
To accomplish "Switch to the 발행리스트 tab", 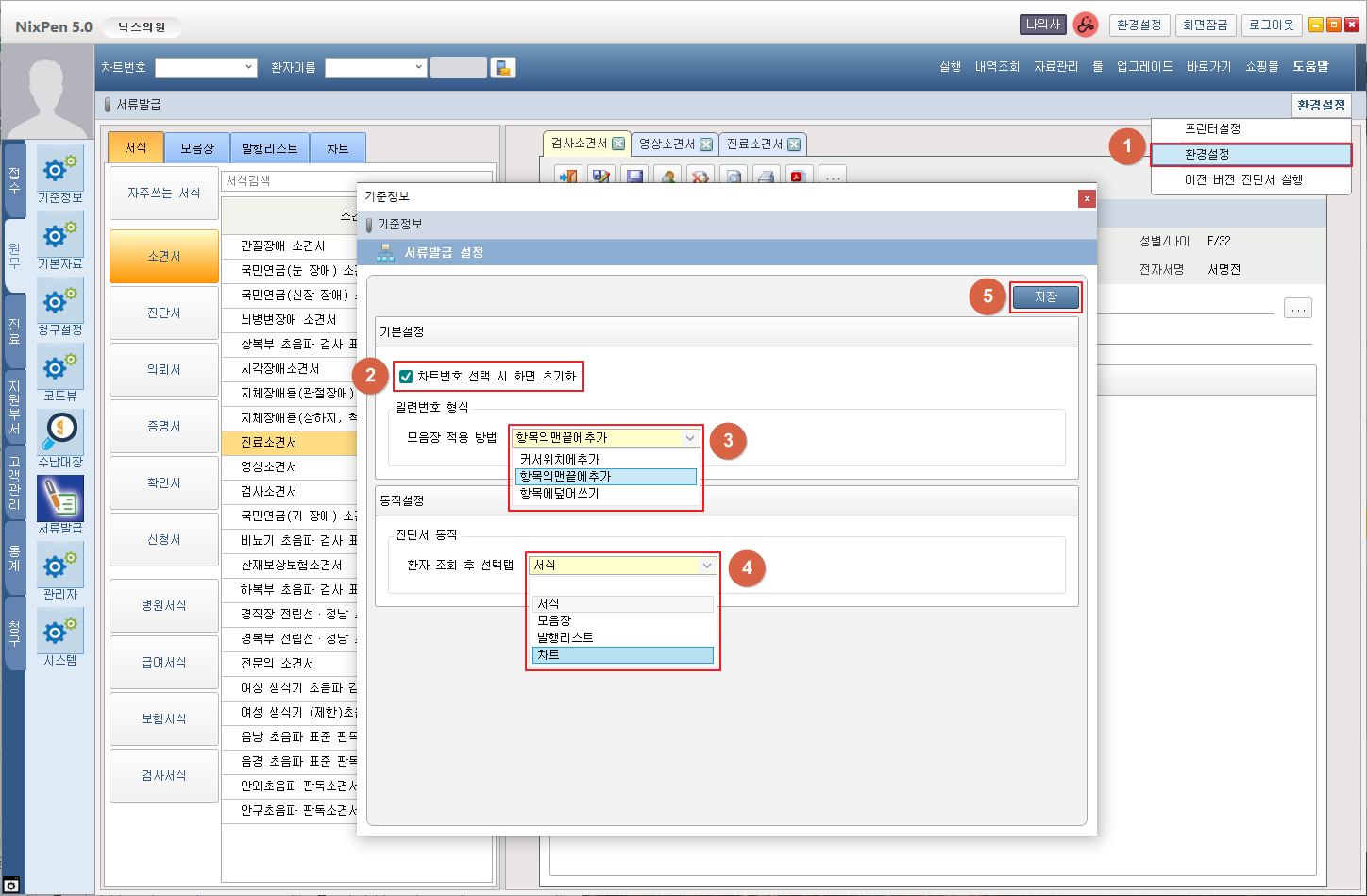I will pyautogui.click(x=269, y=148).
